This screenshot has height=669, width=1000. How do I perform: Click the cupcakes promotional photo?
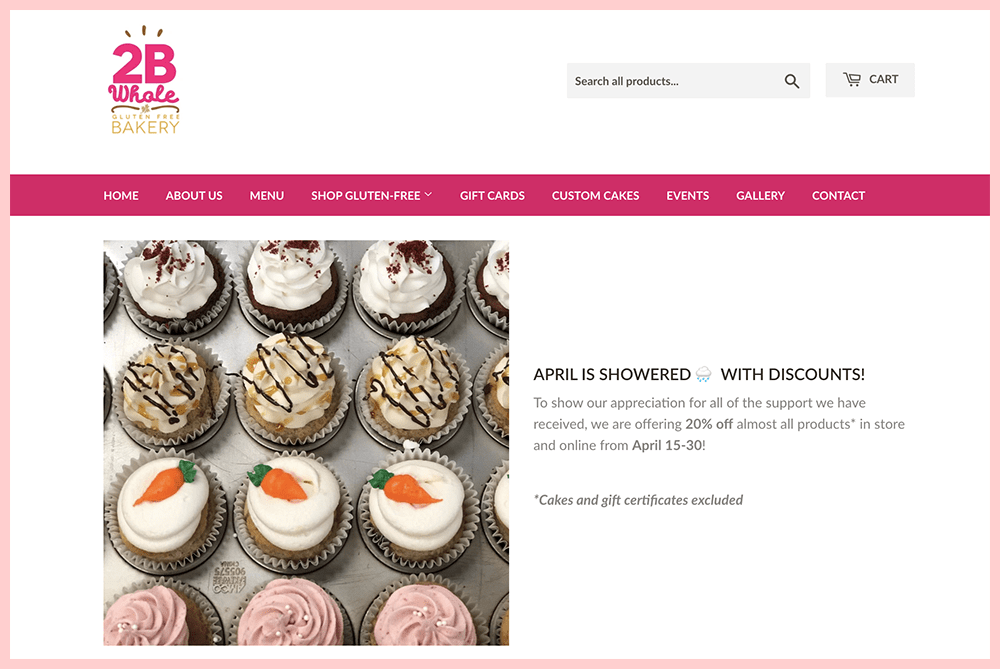(x=306, y=443)
